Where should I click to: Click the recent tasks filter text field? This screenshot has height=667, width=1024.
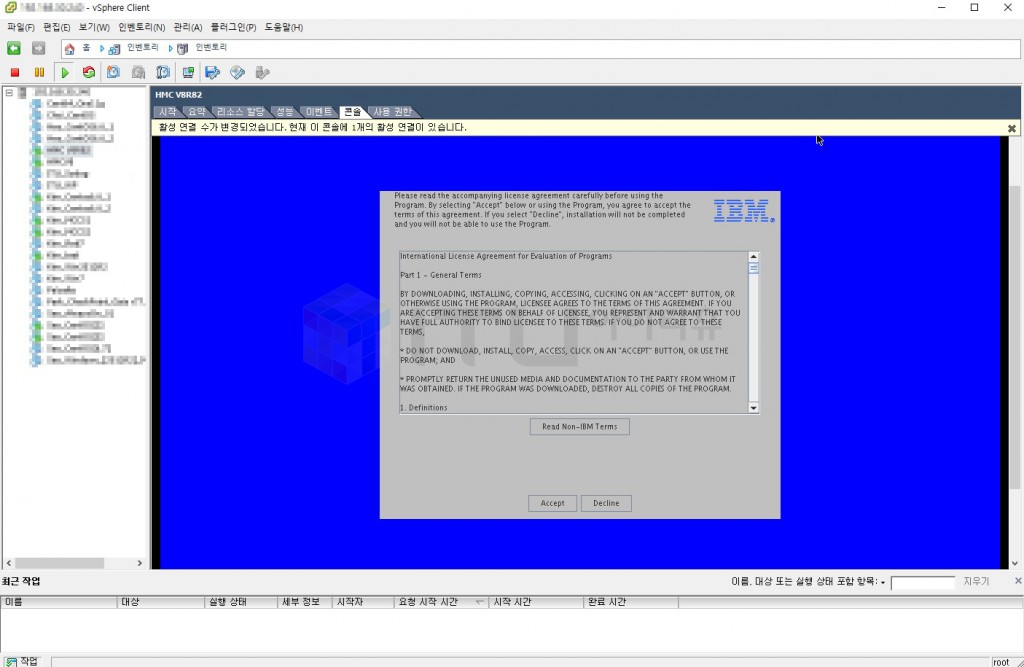pyautogui.click(x=922, y=582)
